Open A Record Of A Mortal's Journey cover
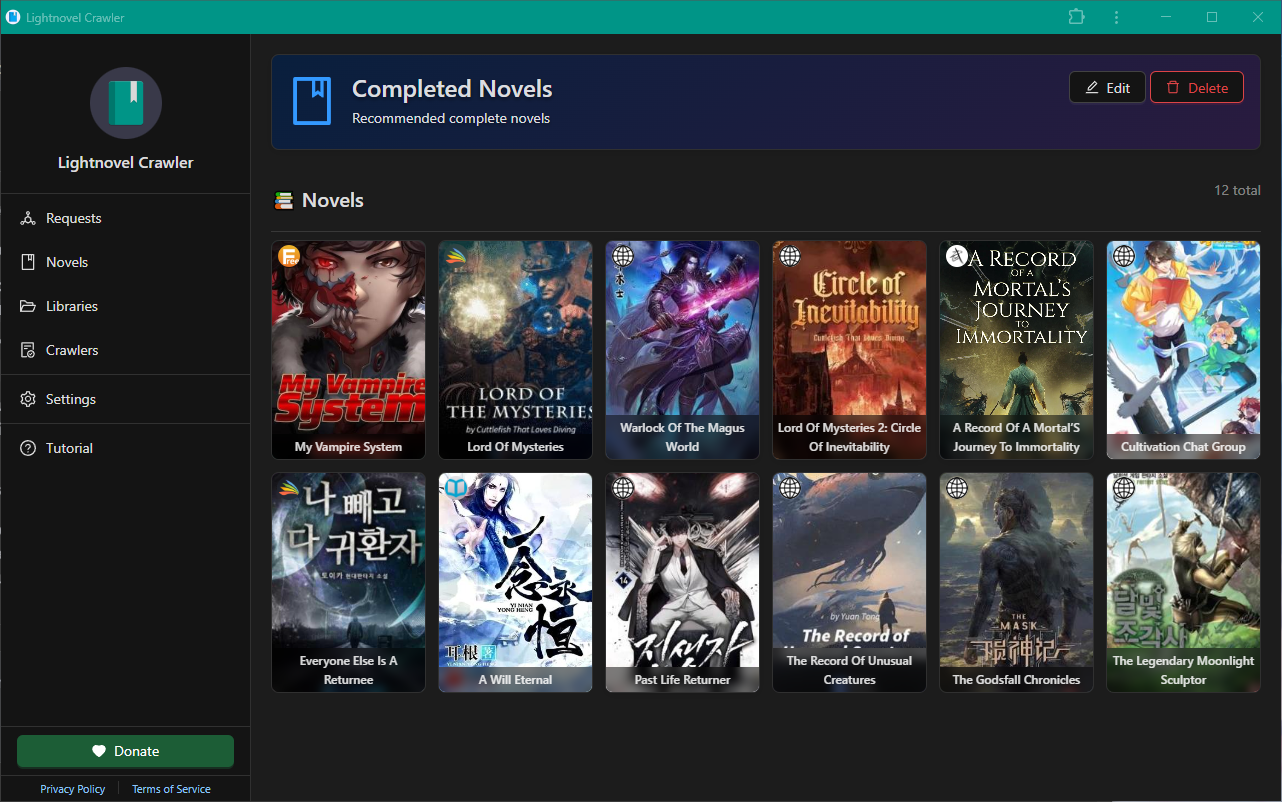Viewport: 1282px width, 802px height. pos(1016,350)
